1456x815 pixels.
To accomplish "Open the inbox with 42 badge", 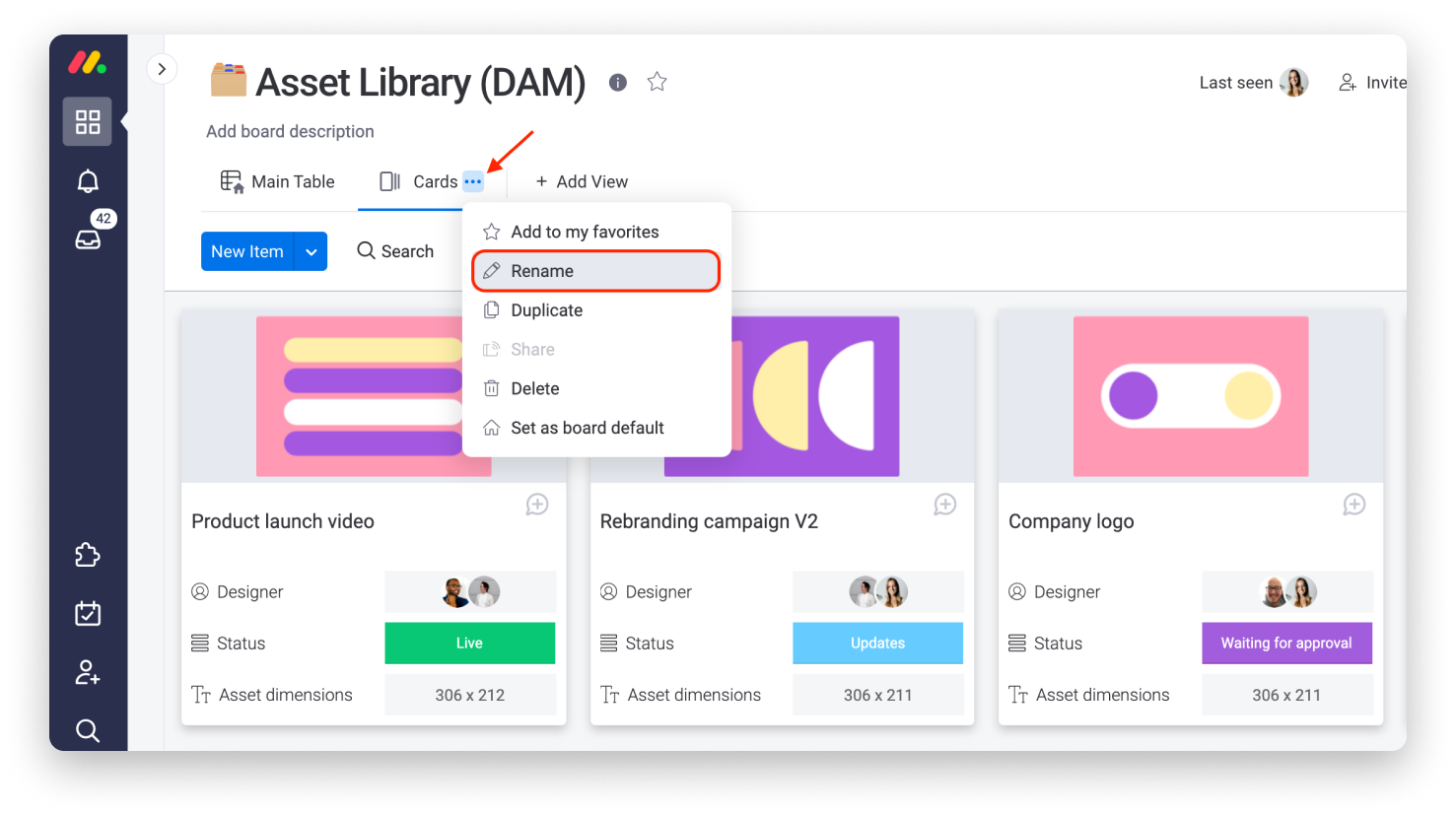I will (x=89, y=238).
